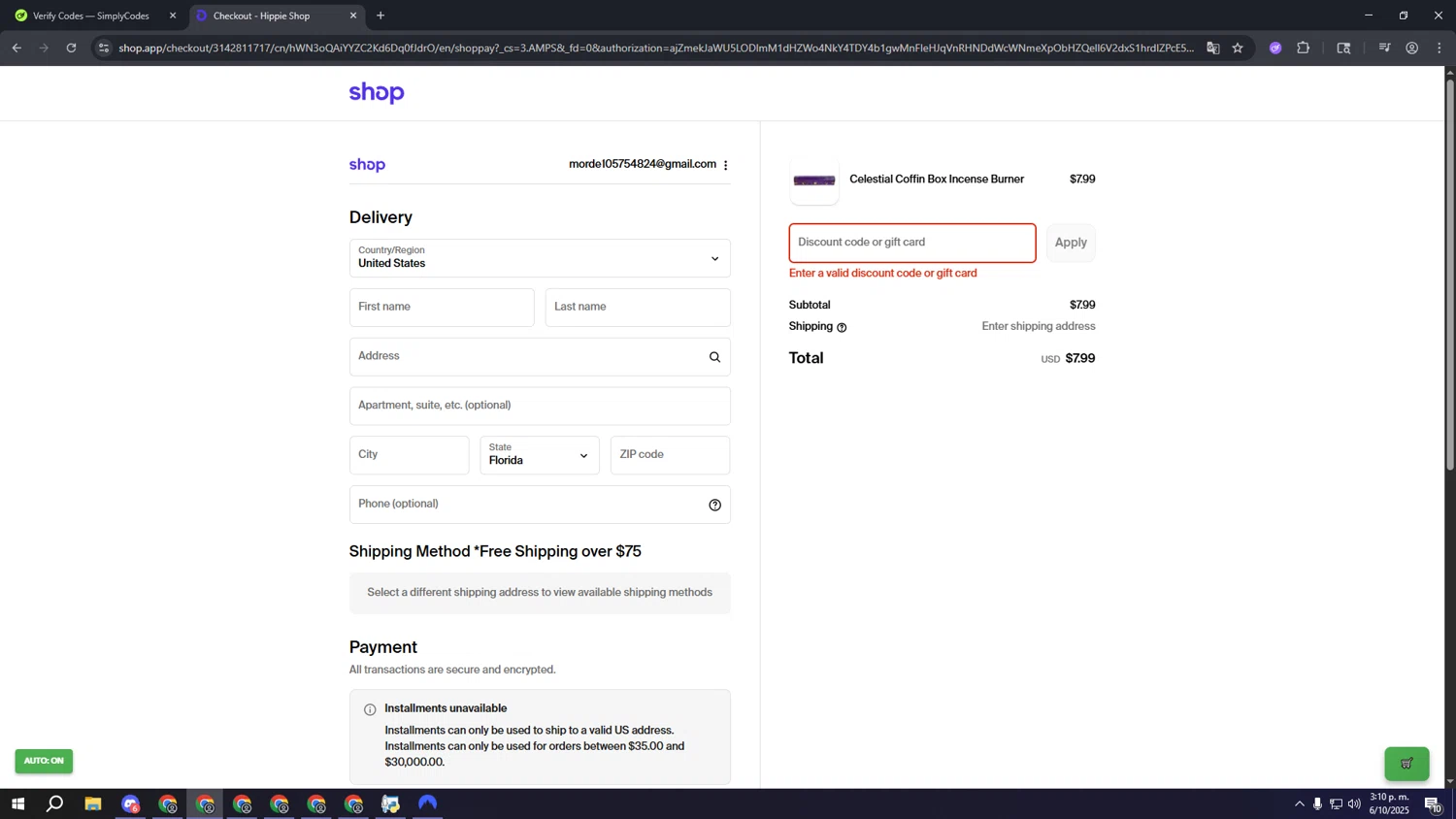Click the tab search icon in toolbar
The width and height of the screenshot is (1456, 819).
tap(1343, 48)
